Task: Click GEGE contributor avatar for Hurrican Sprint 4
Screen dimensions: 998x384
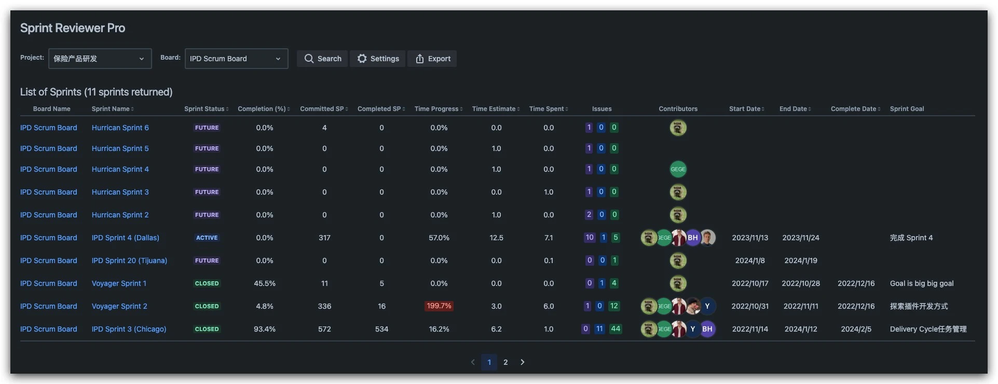Action: coord(678,169)
